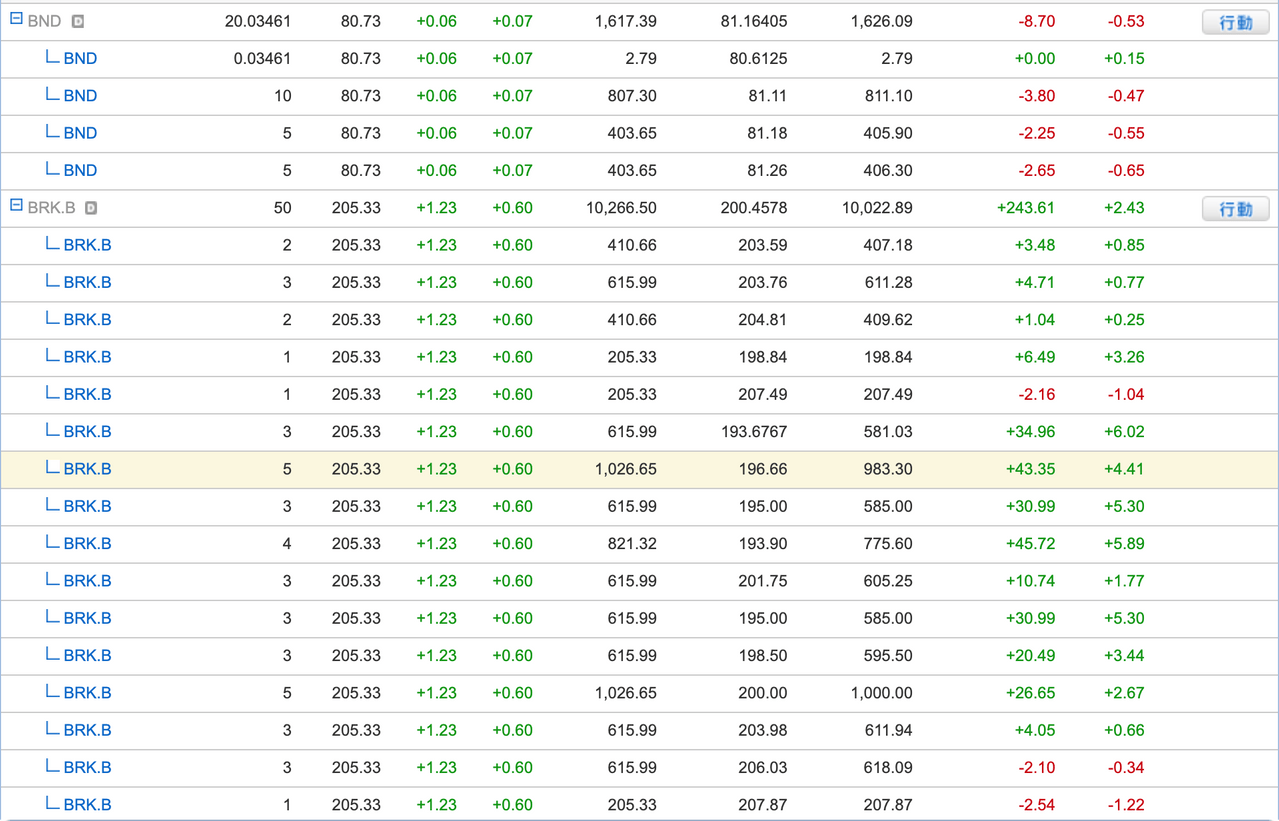The height and width of the screenshot is (821, 1279).
Task: Click the BND average cost 81.16405
Action: 754,21
